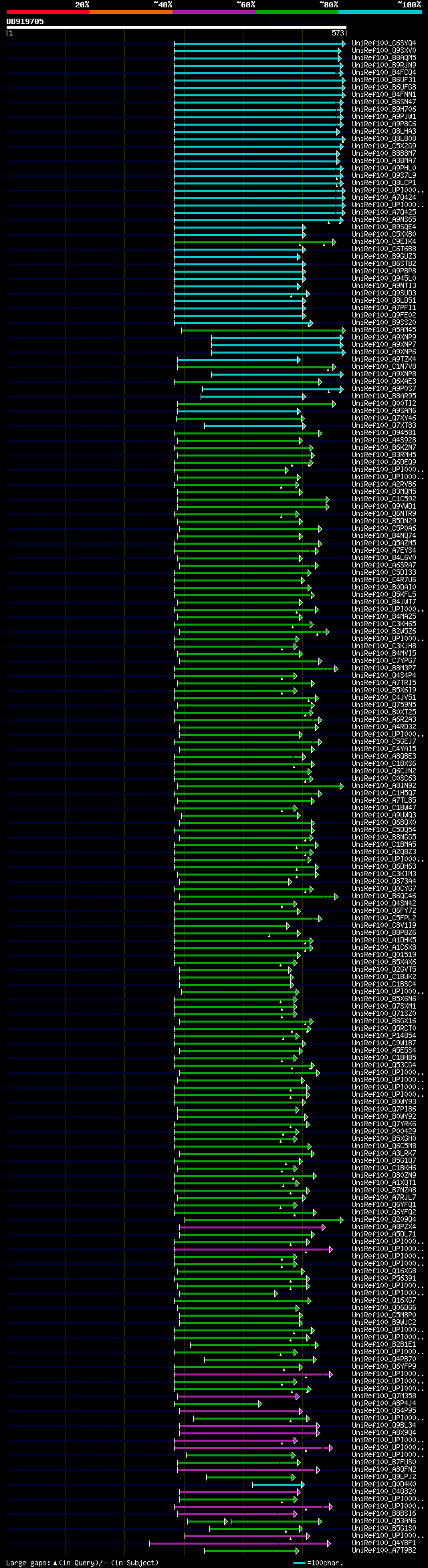Select UniRef100_Q5KFL5 hit
The image size is (428, 1568).
pos(384,595)
